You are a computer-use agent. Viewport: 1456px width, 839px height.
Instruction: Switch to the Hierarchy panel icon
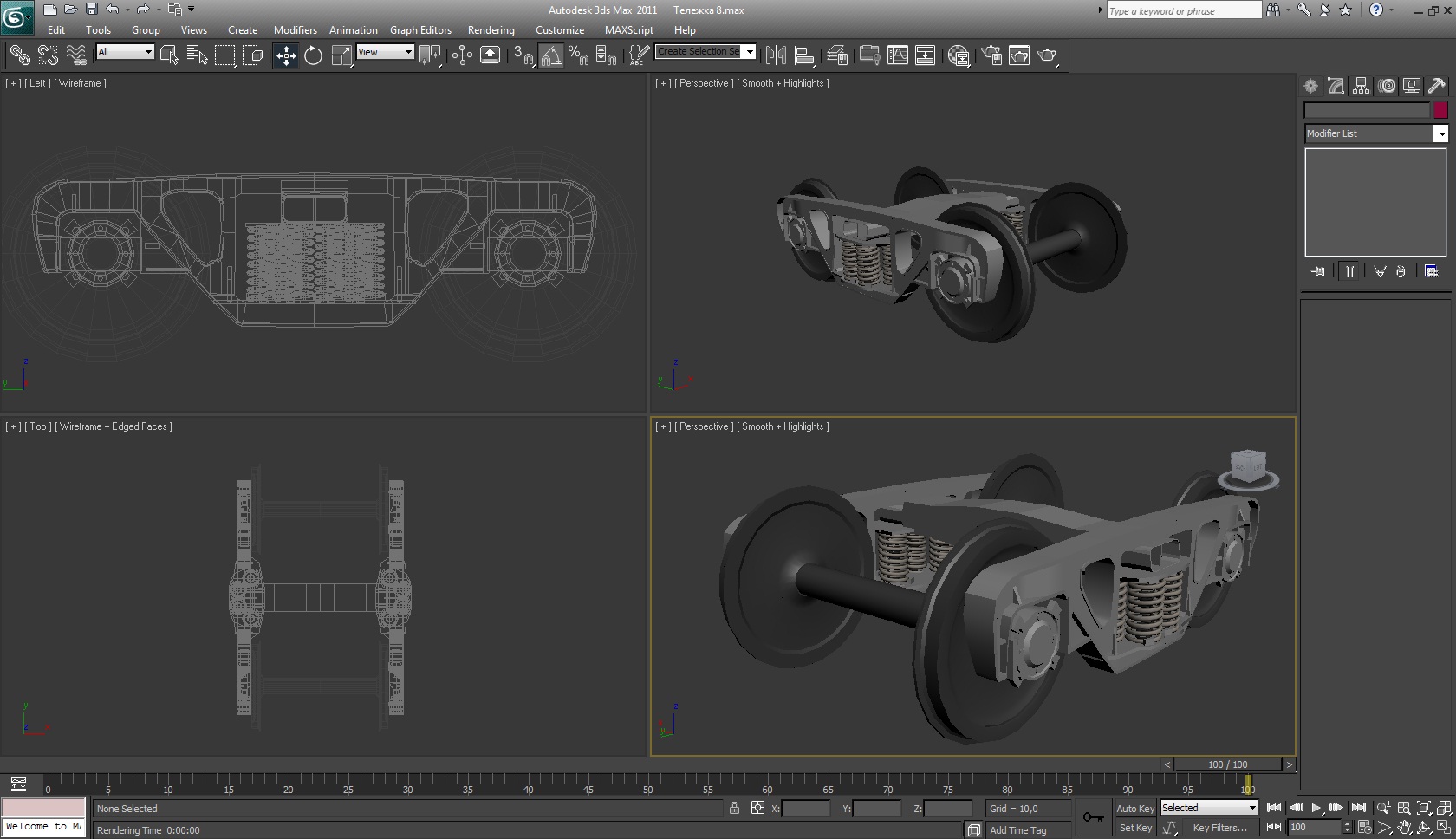tap(1361, 86)
